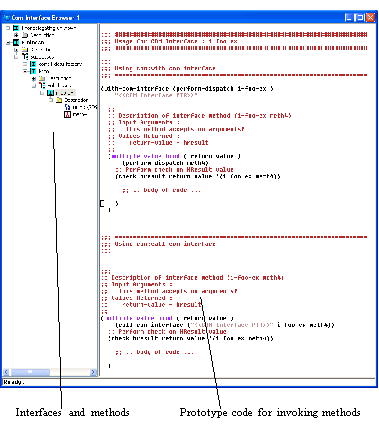Click the cyan icon of the highlighted tree node
The image size is (379, 429).
click(x=50, y=93)
